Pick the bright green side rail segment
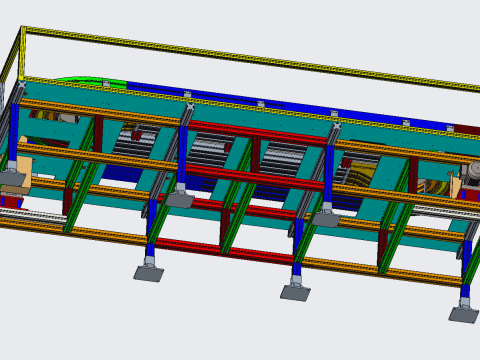The image size is (480, 360). point(93,82)
